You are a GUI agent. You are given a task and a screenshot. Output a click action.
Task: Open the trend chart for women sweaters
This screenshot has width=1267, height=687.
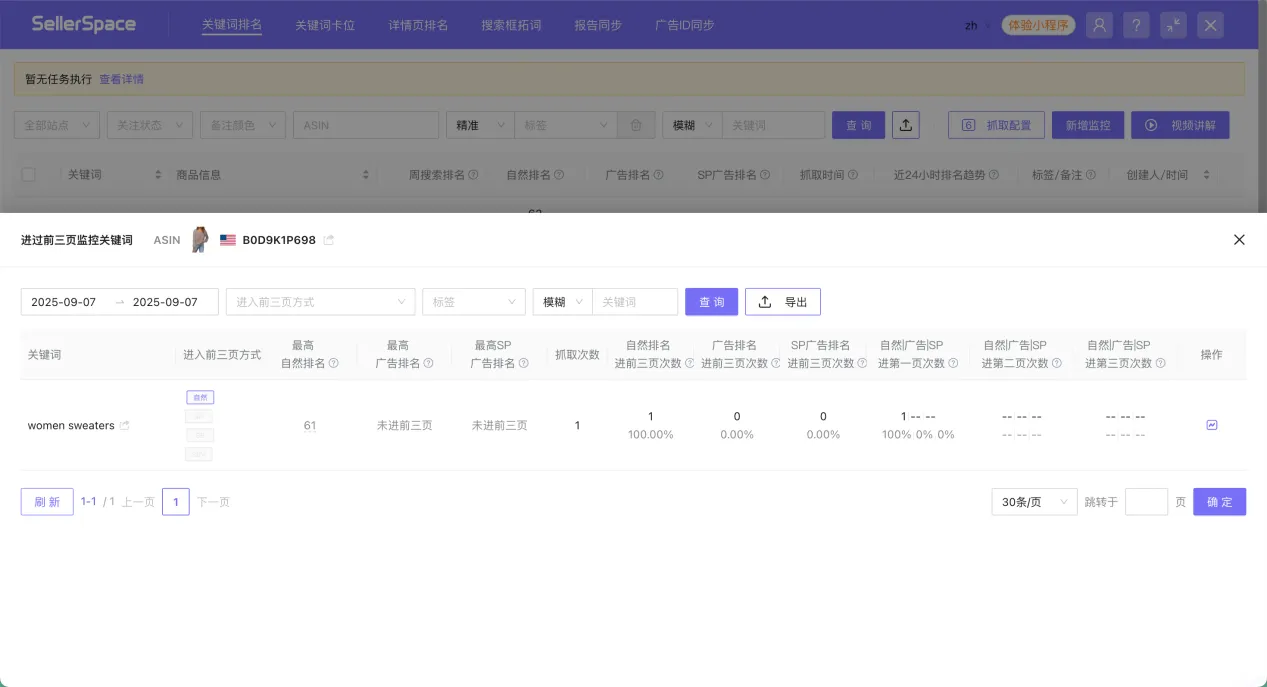tap(1211, 425)
